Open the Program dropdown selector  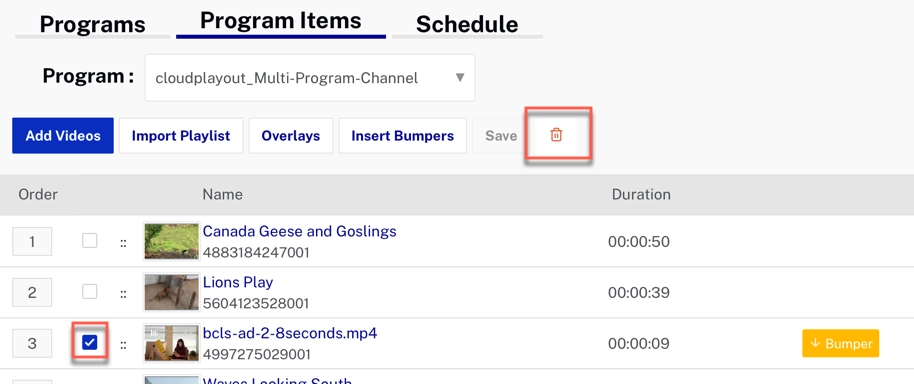click(310, 77)
